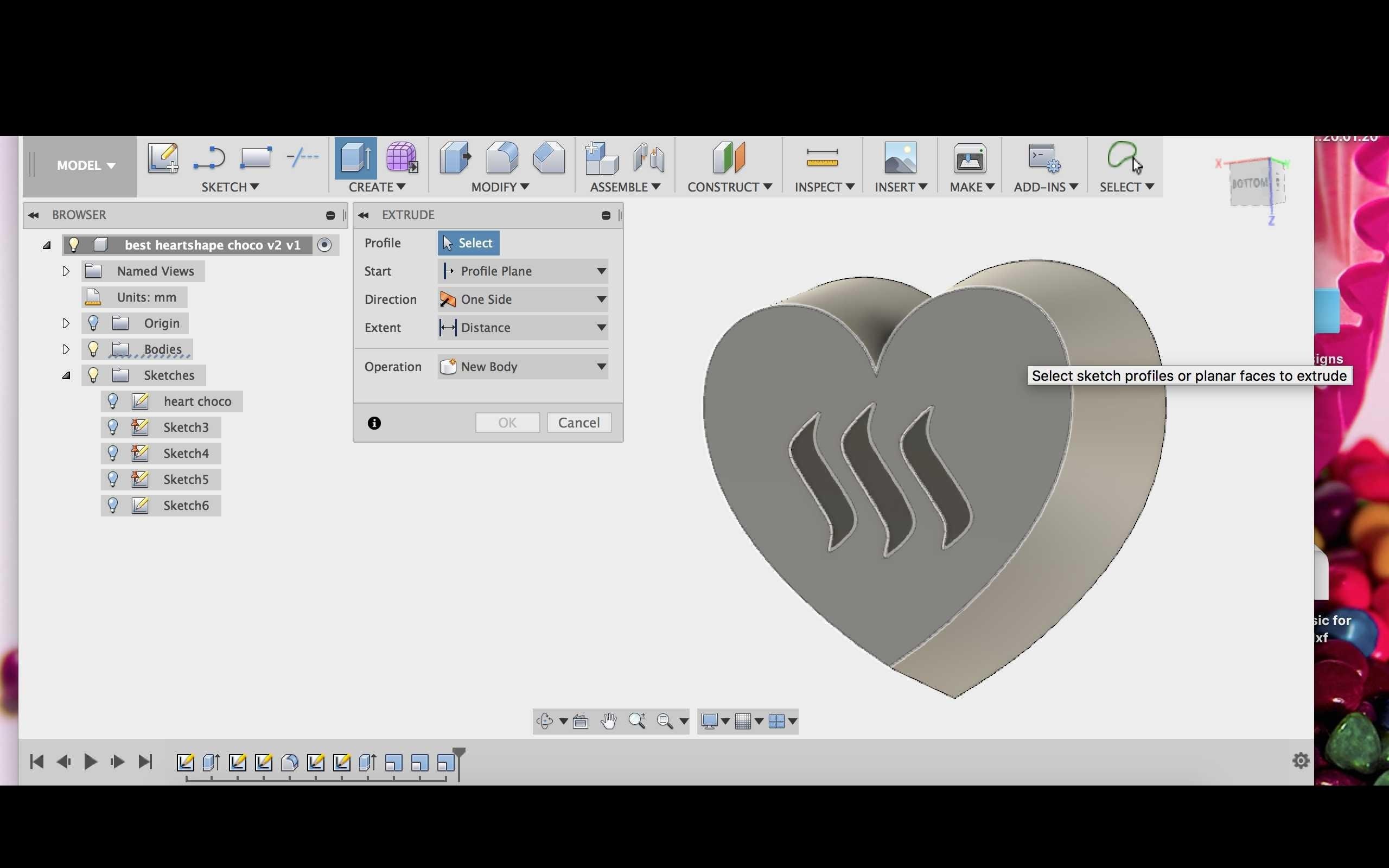The height and width of the screenshot is (868, 1389).
Task: Click the New Component icon
Action: click(x=601, y=158)
